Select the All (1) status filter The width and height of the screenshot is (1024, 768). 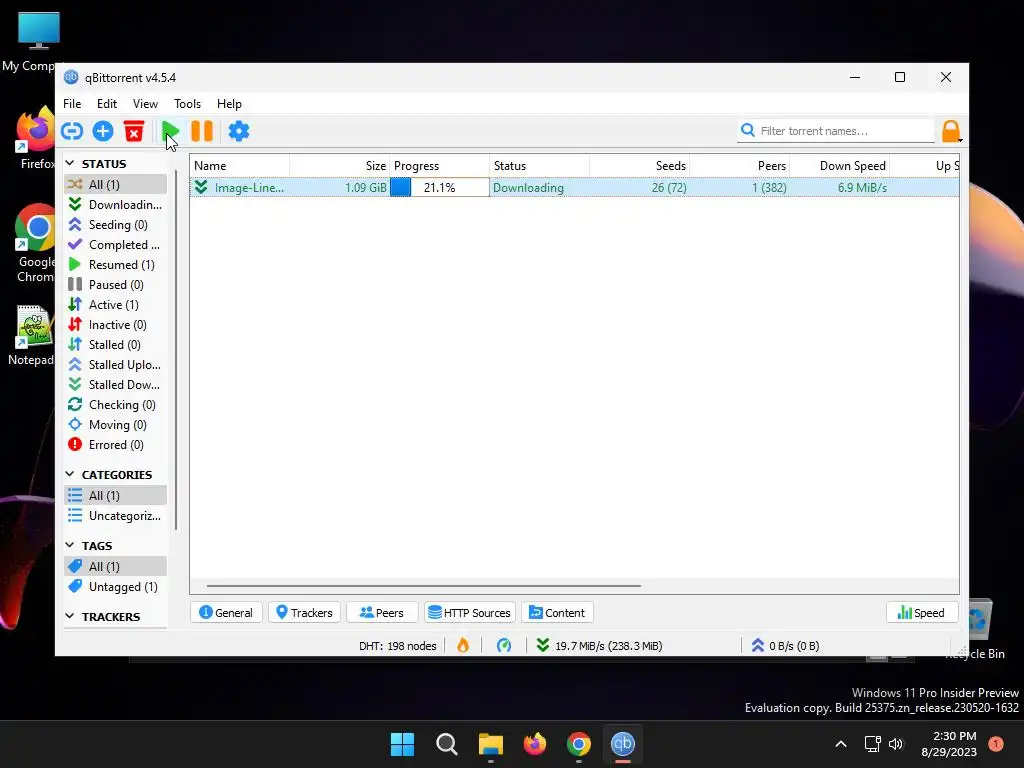pos(116,185)
